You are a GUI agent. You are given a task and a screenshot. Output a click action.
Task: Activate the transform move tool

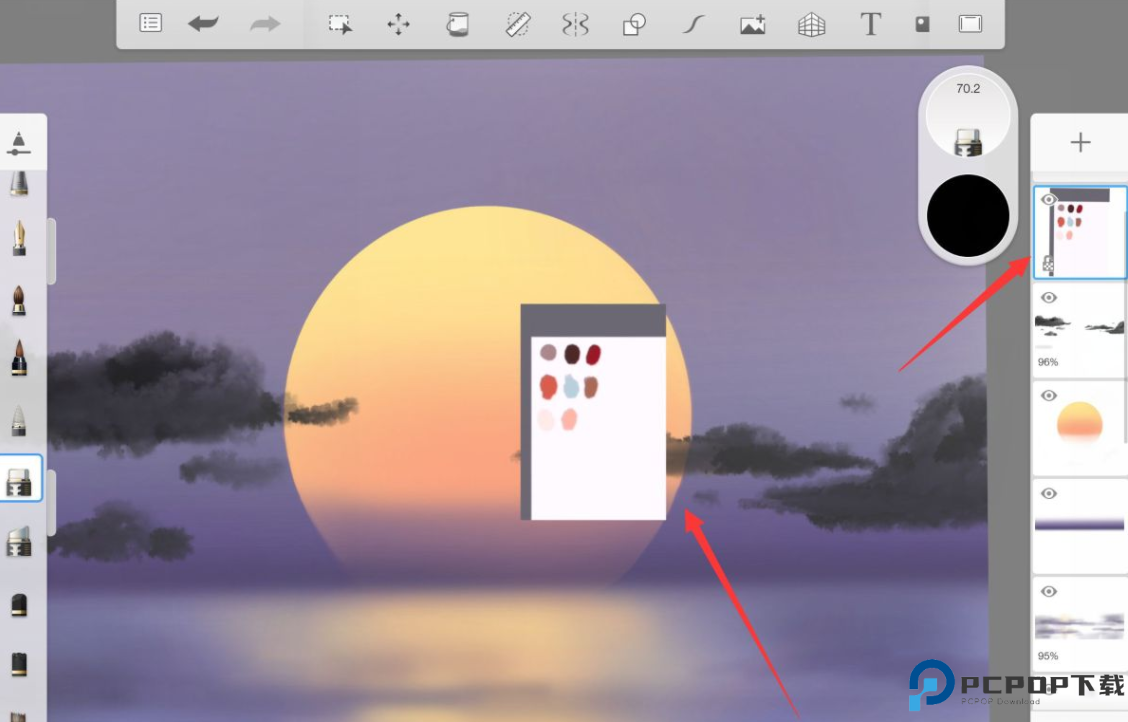398,24
